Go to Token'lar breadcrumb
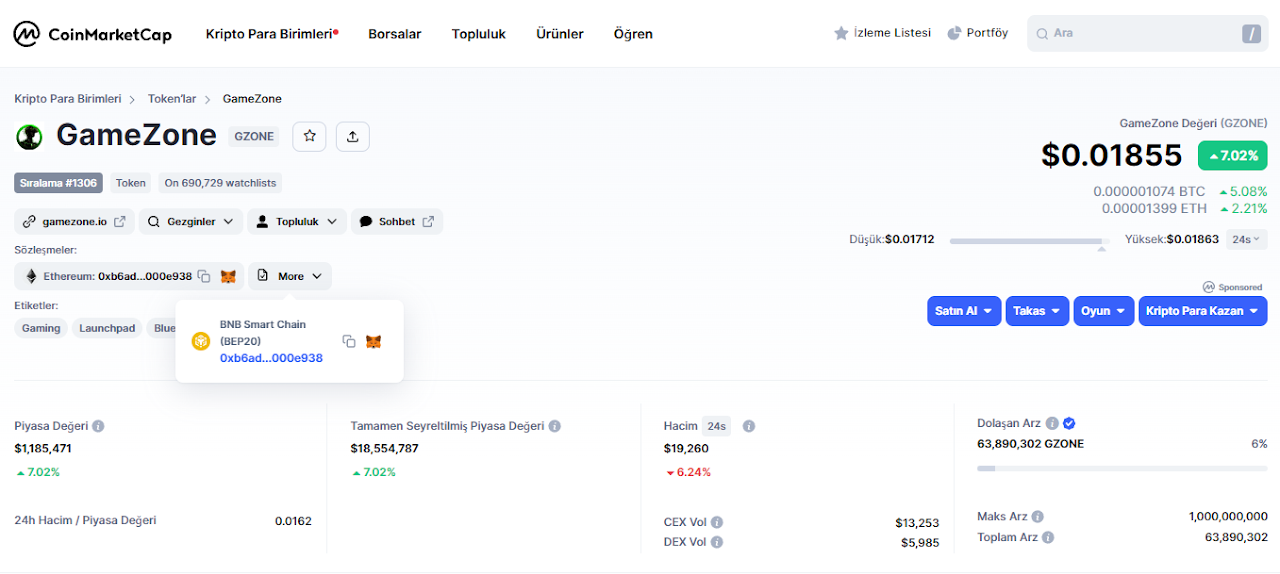 coord(172,99)
